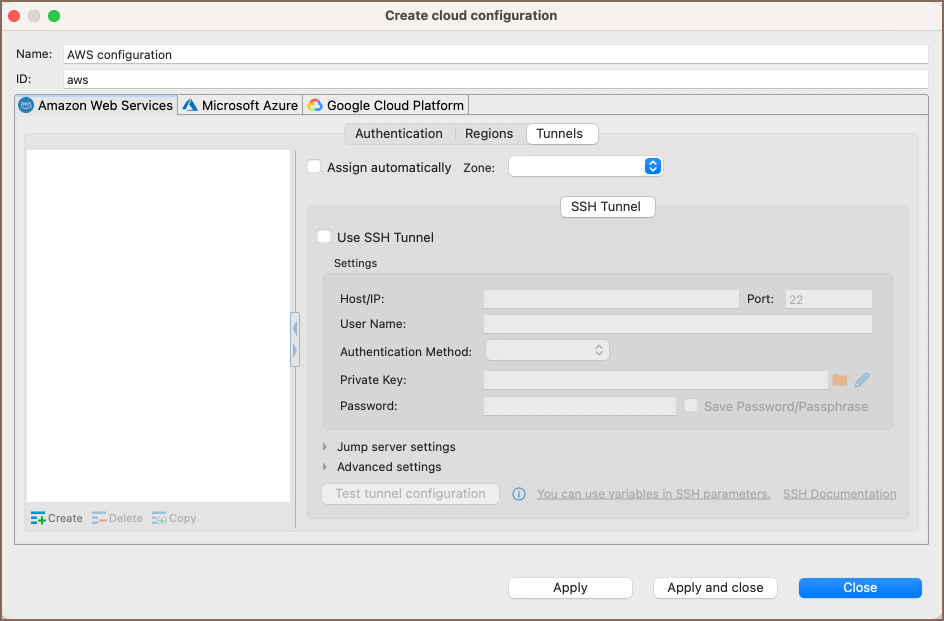Switch to the Microsoft Azure tab
944x621 pixels.
click(240, 105)
